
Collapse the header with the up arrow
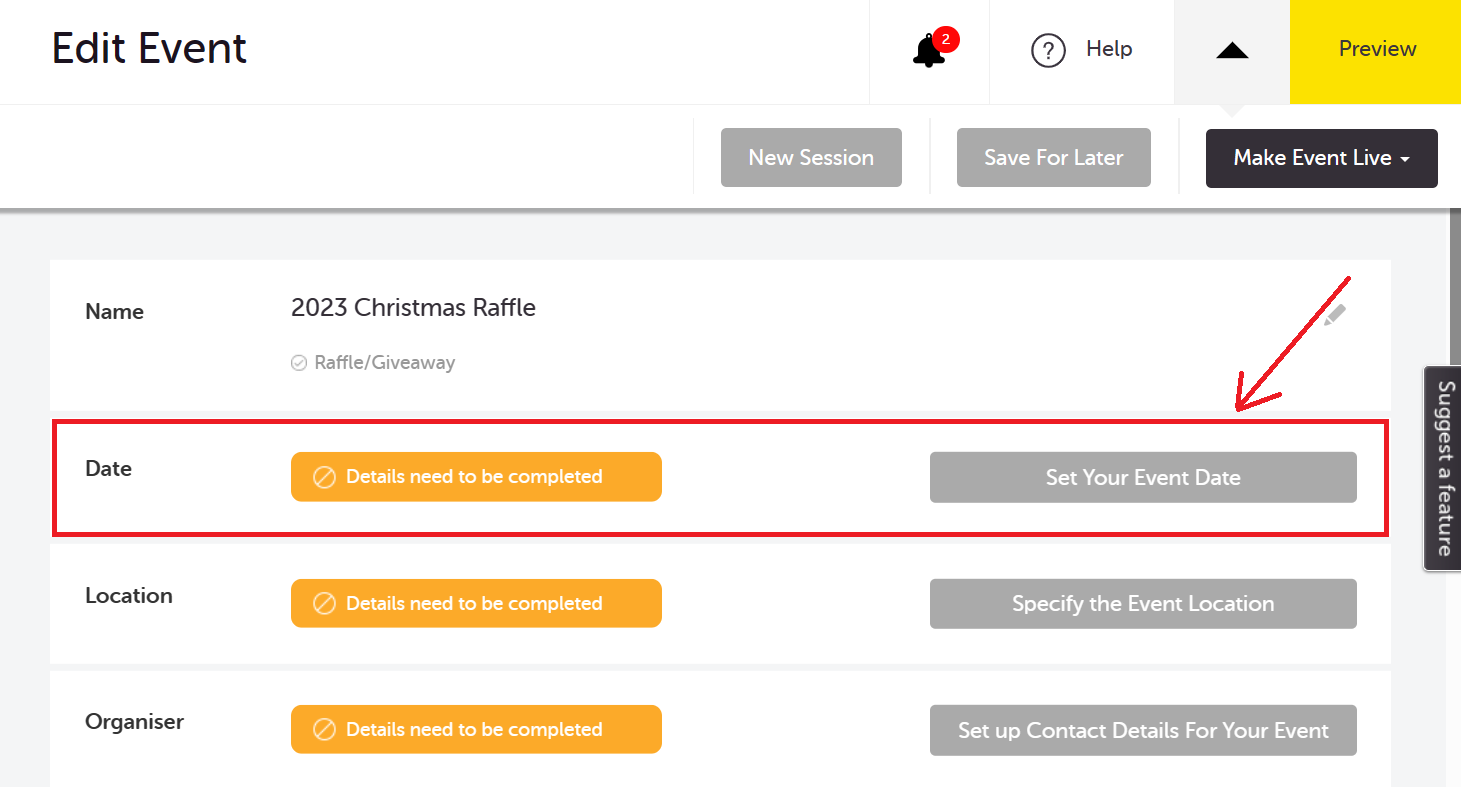pyautogui.click(x=1231, y=49)
